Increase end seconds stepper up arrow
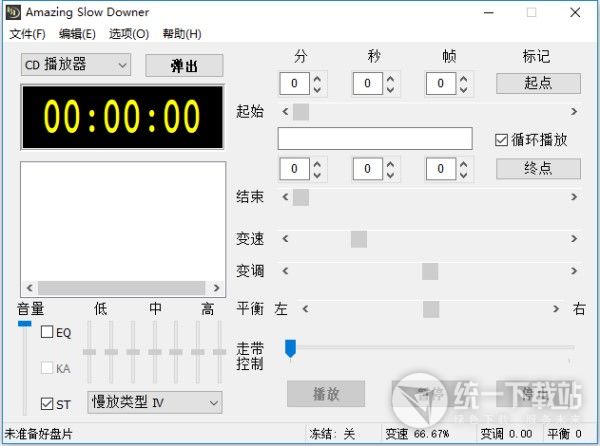600x446 pixels. 390,164
